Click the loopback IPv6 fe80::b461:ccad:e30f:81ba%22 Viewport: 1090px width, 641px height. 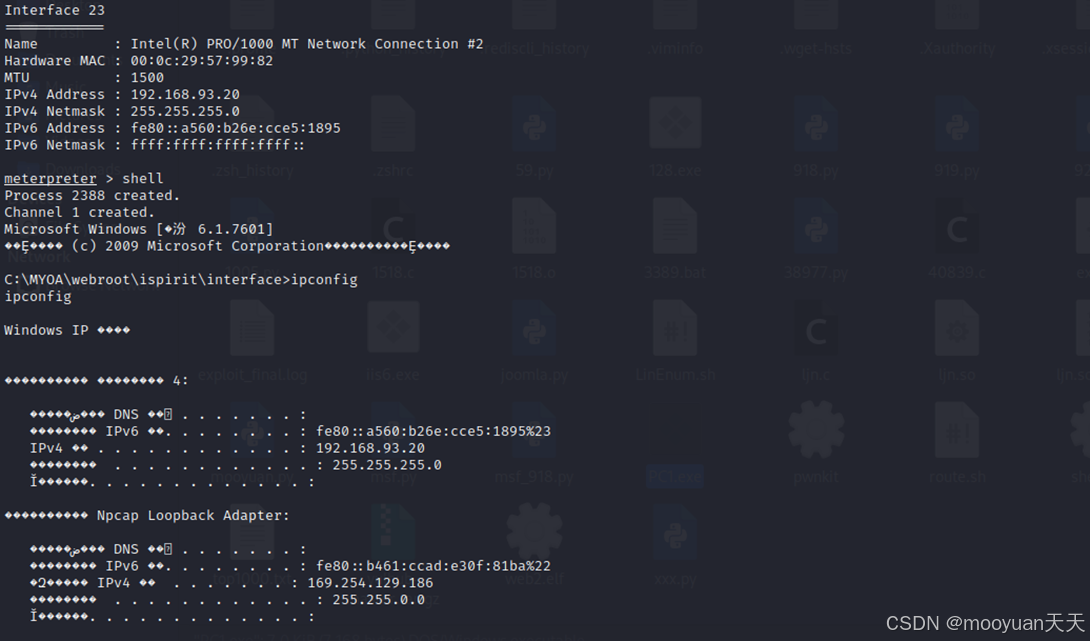pyautogui.click(x=433, y=566)
